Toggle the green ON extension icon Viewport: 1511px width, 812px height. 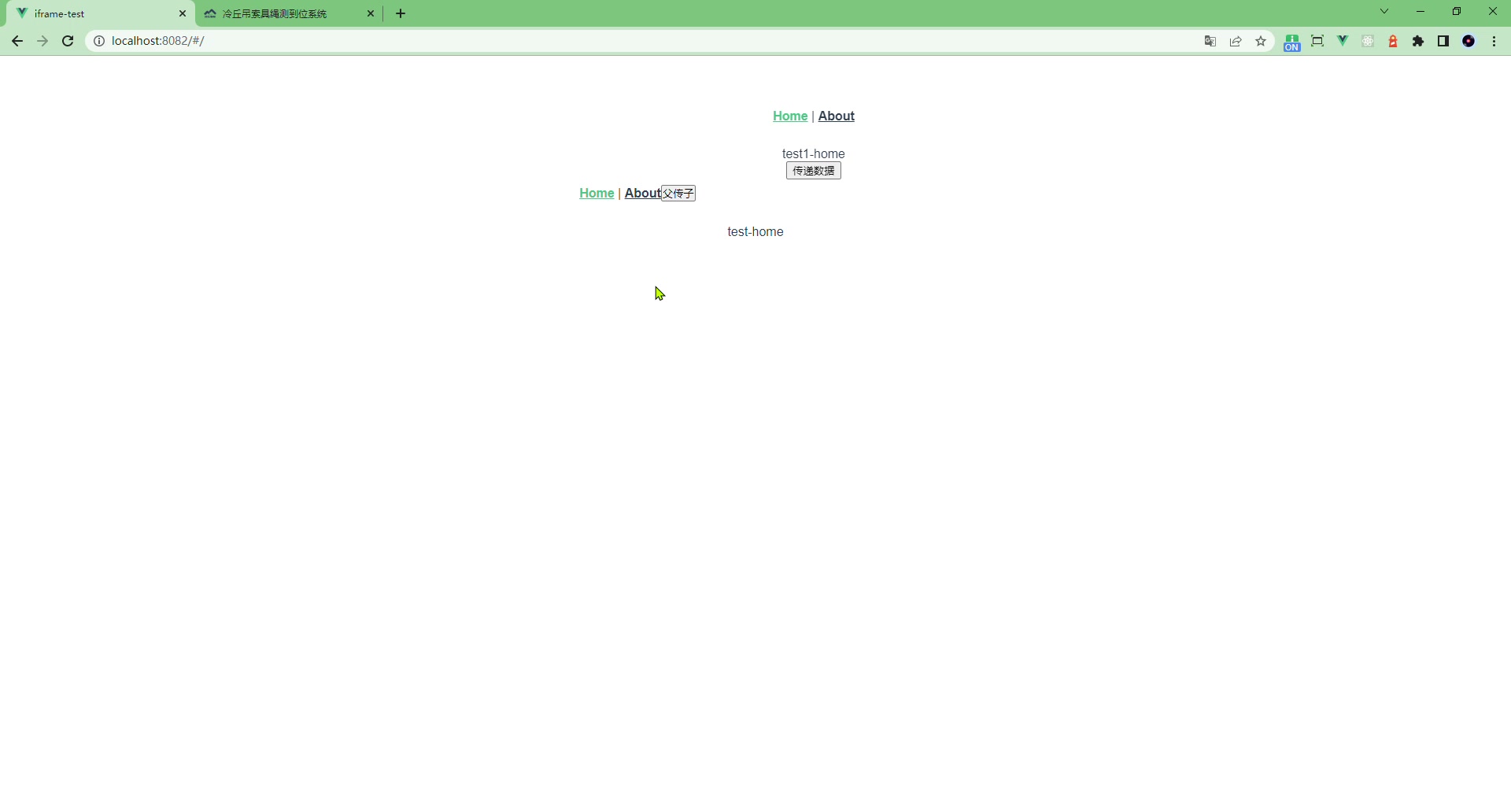[1291, 42]
